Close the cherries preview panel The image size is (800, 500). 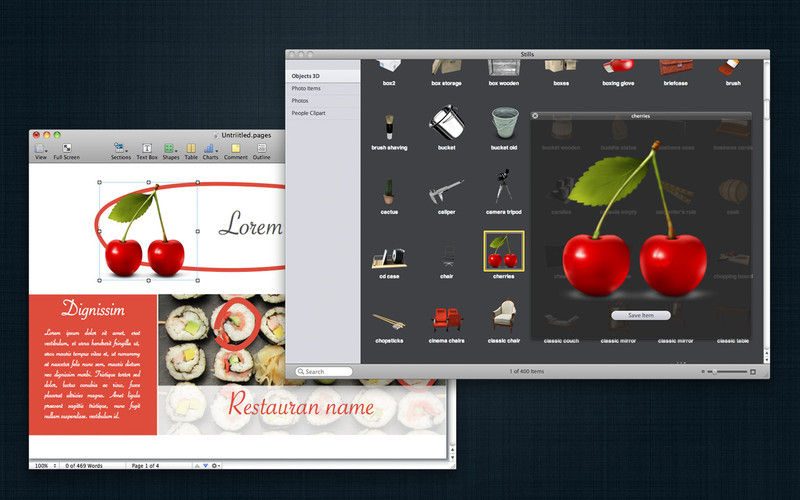[535, 116]
